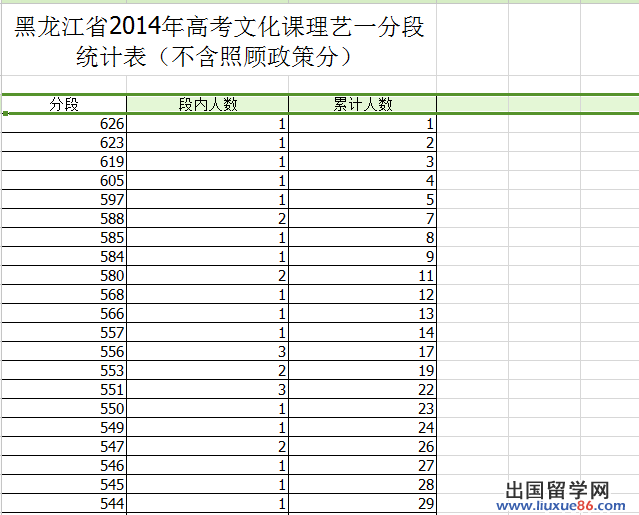Select score cell 597

point(64,200)
